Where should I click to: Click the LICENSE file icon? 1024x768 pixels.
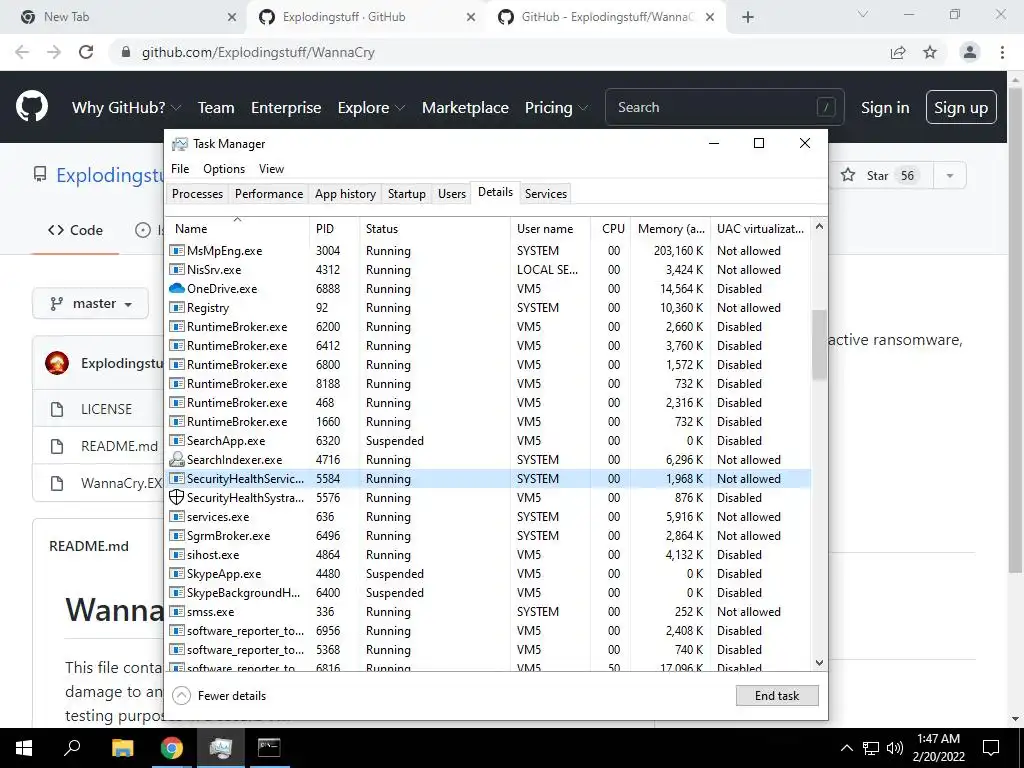pos(57,409)
